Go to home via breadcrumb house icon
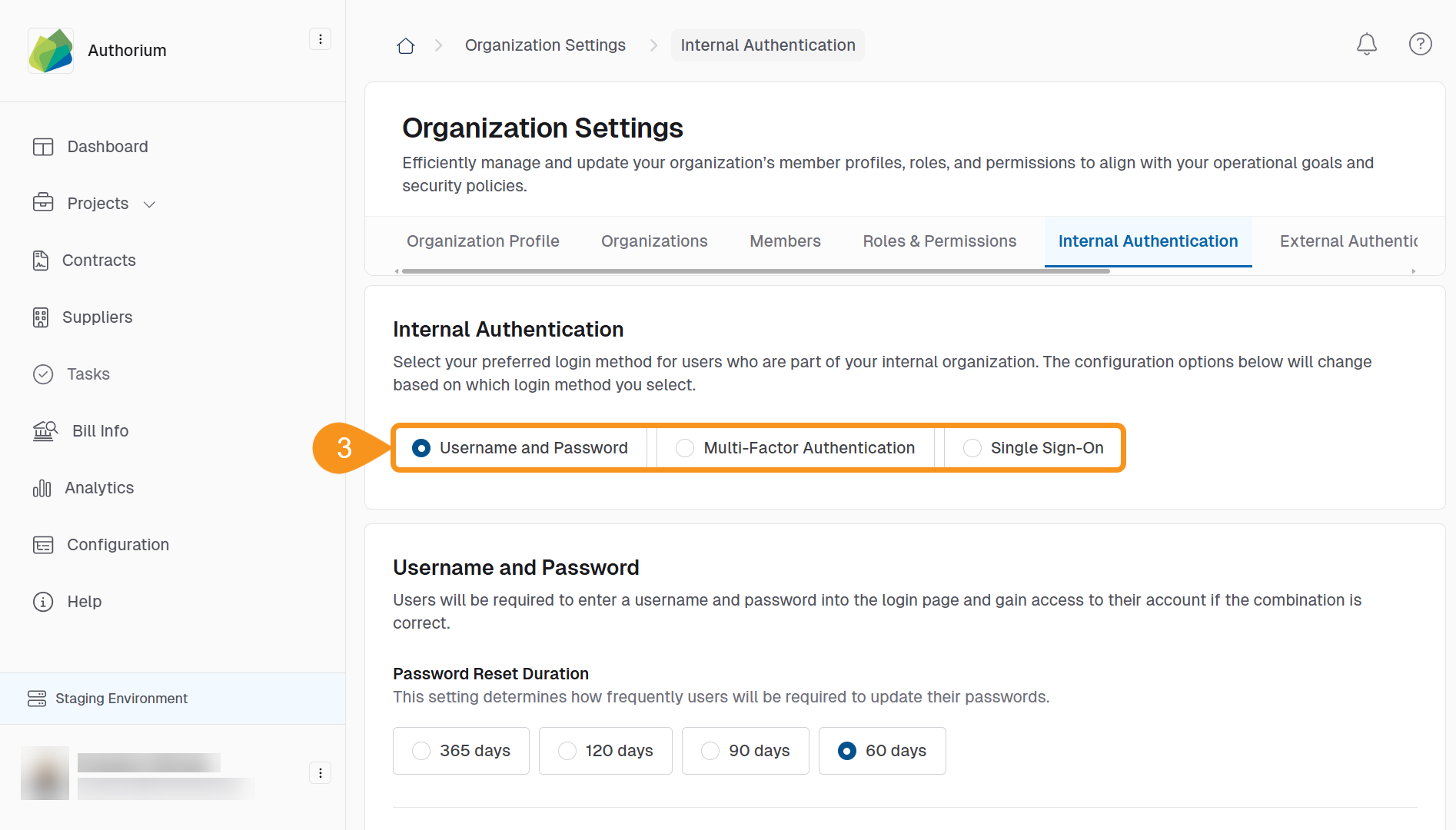 coord(406,46)
